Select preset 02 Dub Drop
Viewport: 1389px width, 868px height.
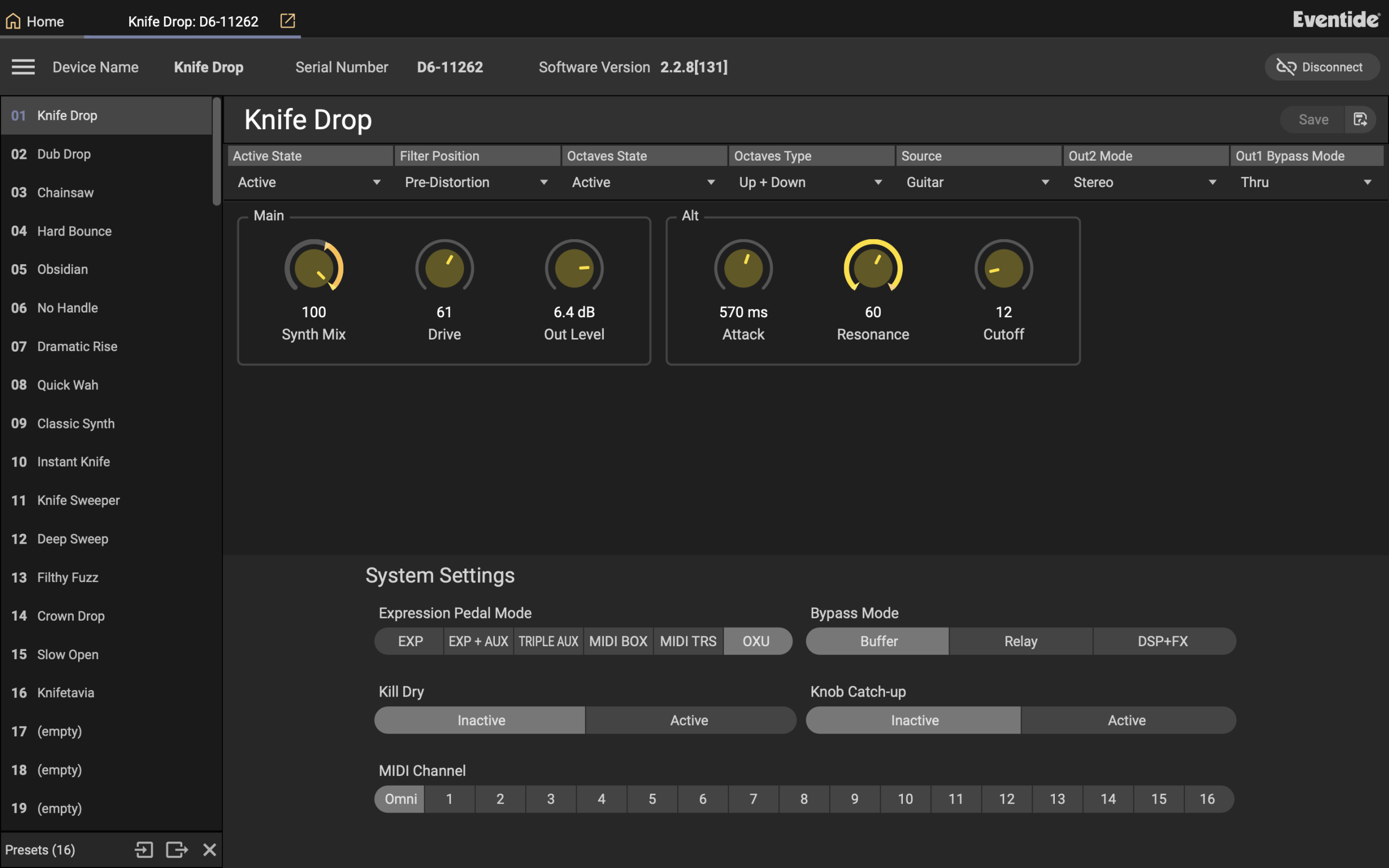pos(106,154)
